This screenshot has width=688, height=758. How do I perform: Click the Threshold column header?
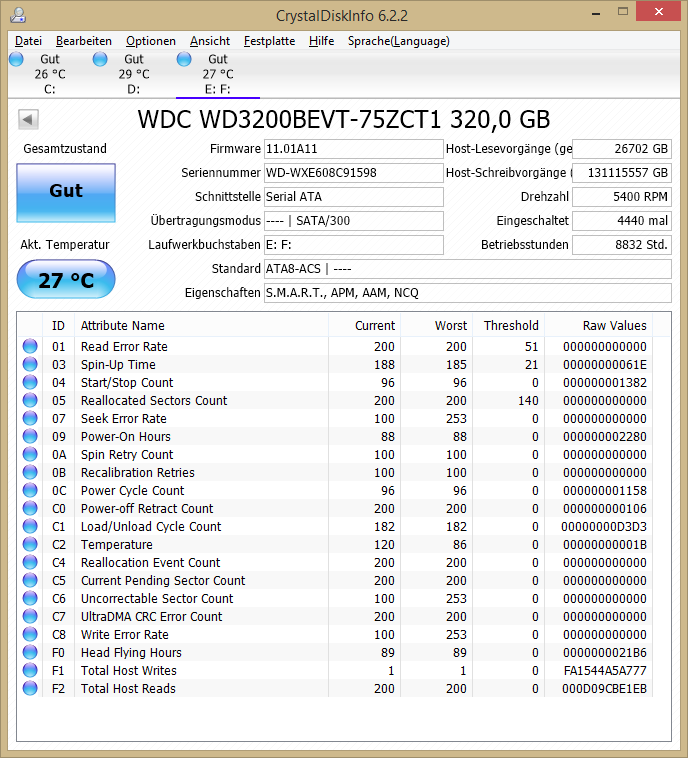point(509,325)
